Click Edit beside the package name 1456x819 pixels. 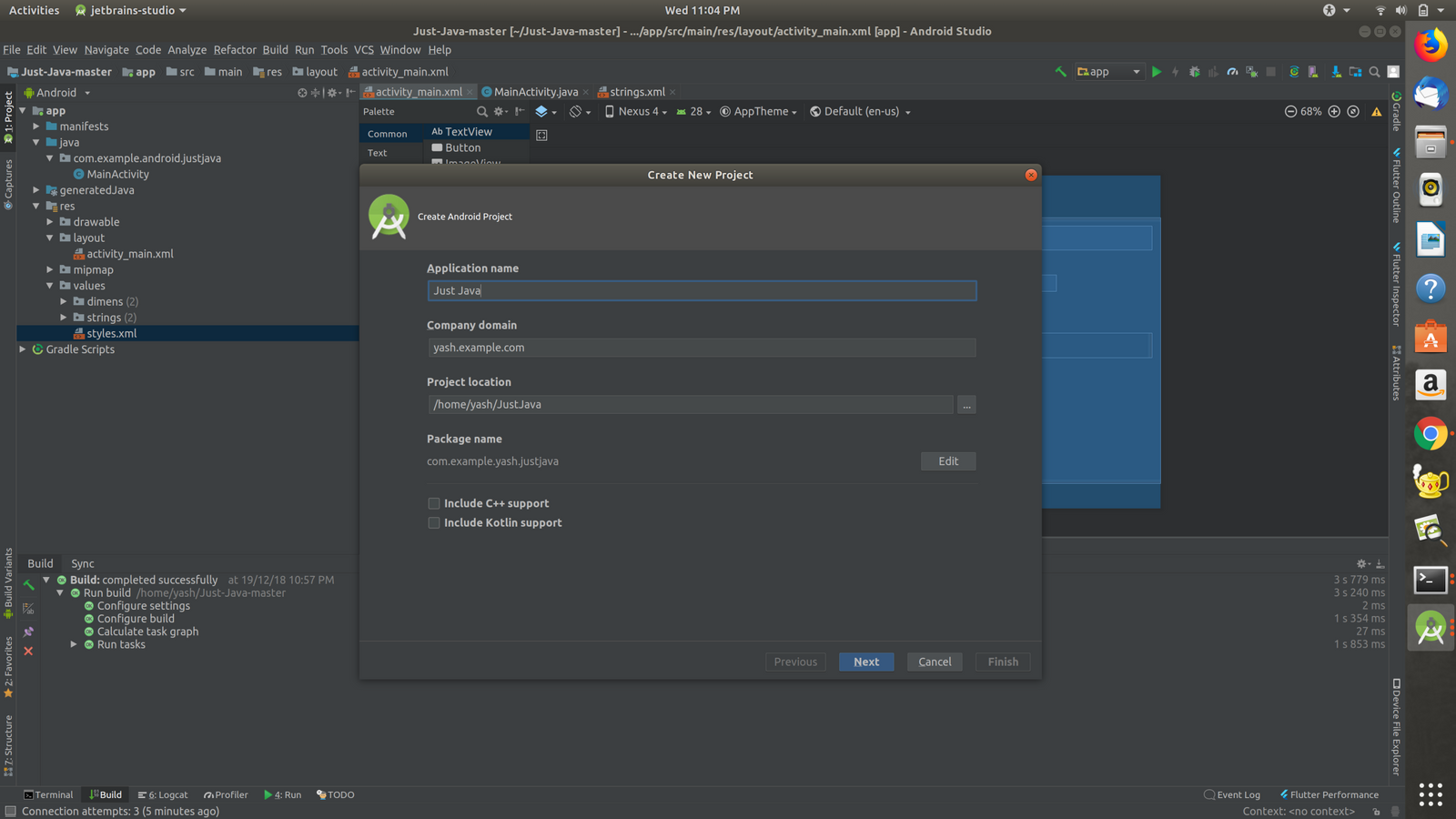tap(947, 461)
